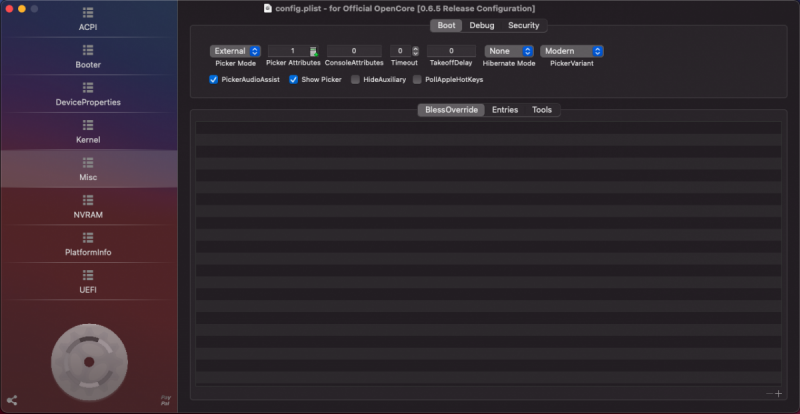Open the ACPI section in the sidebar

pyautogui.click(x=88, y=19)
